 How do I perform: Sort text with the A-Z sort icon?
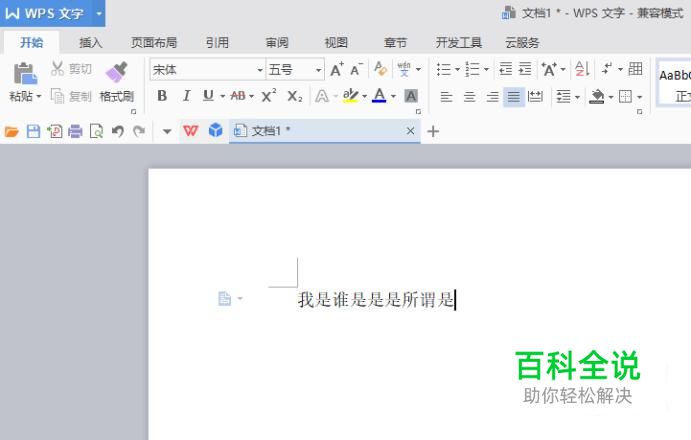click(582, 69)
